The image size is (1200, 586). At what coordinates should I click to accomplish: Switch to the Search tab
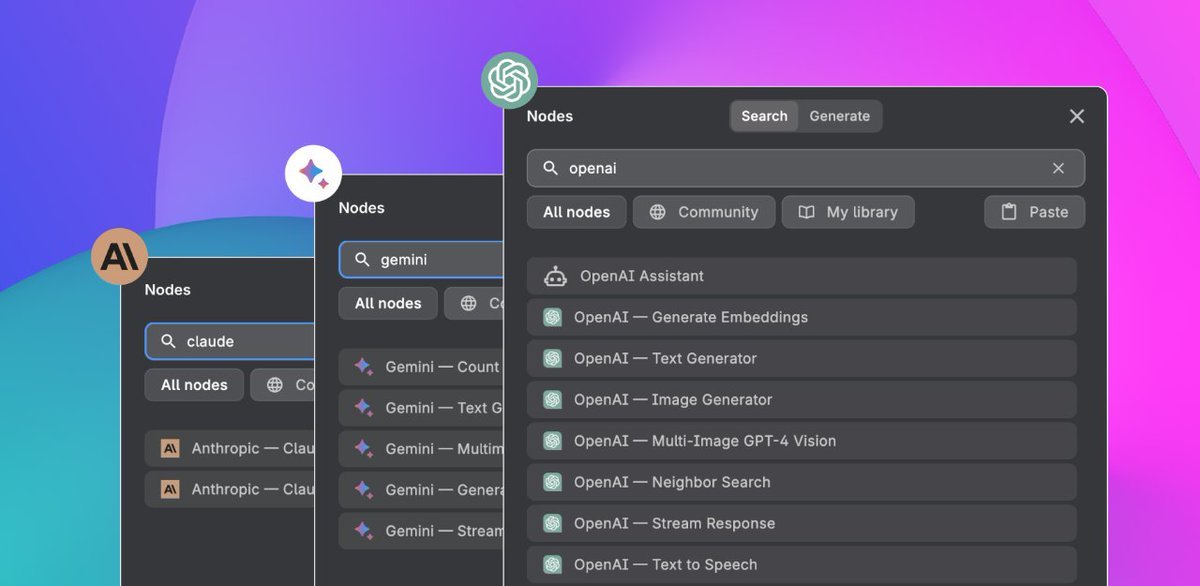coord(764,116)
